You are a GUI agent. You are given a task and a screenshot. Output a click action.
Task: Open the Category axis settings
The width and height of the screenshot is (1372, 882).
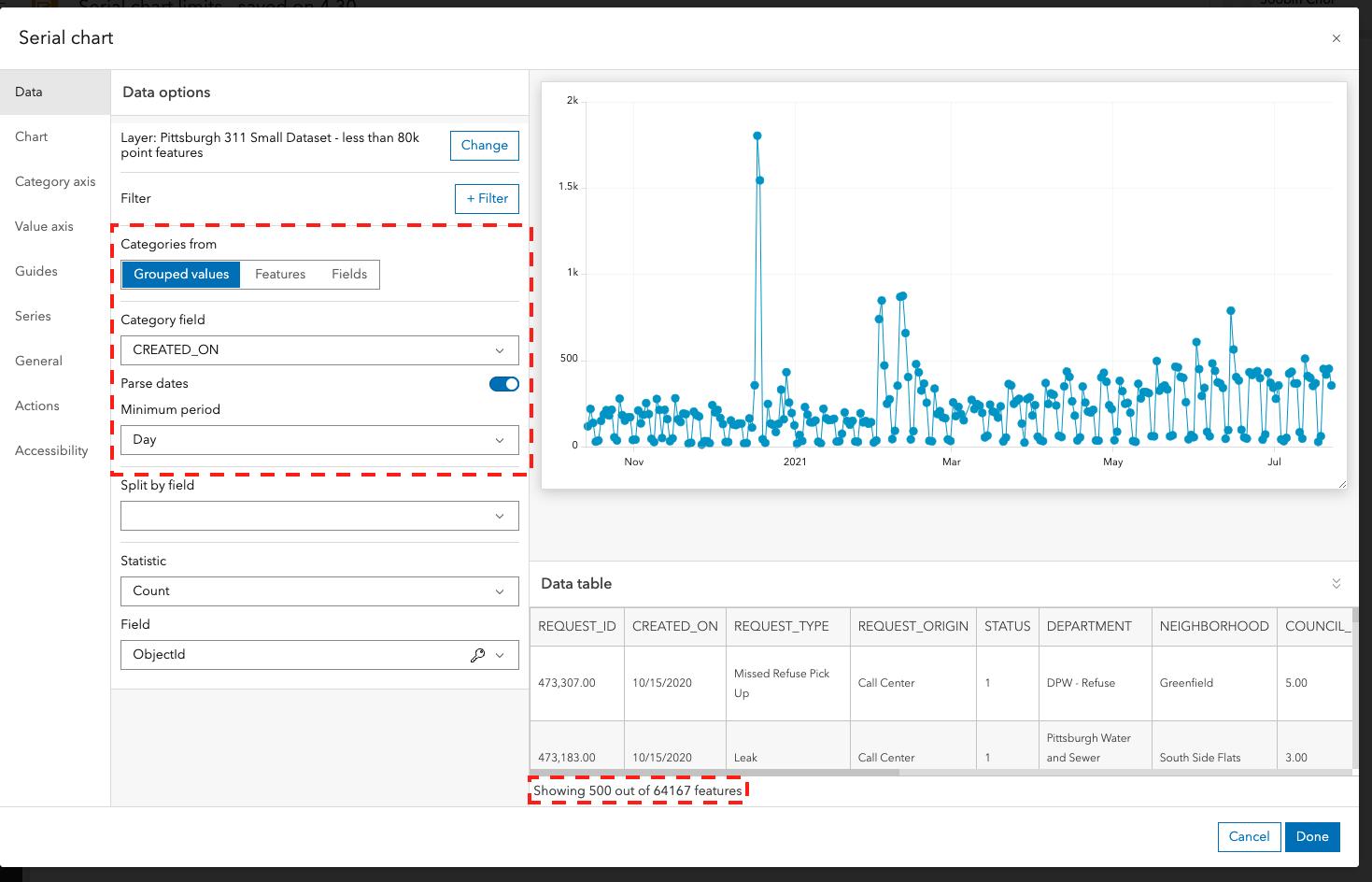(54, 181)
